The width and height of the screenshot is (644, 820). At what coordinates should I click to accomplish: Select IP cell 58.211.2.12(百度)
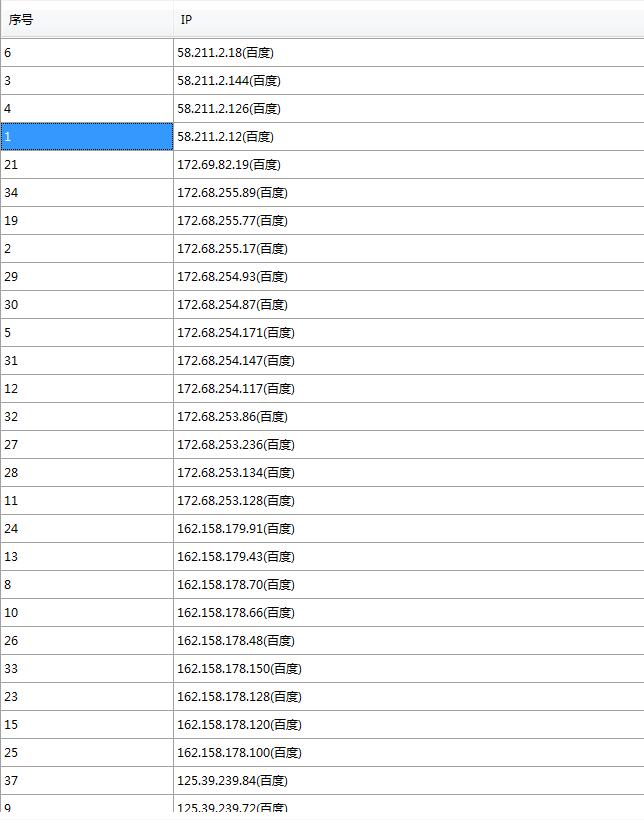tap(409, 136)
